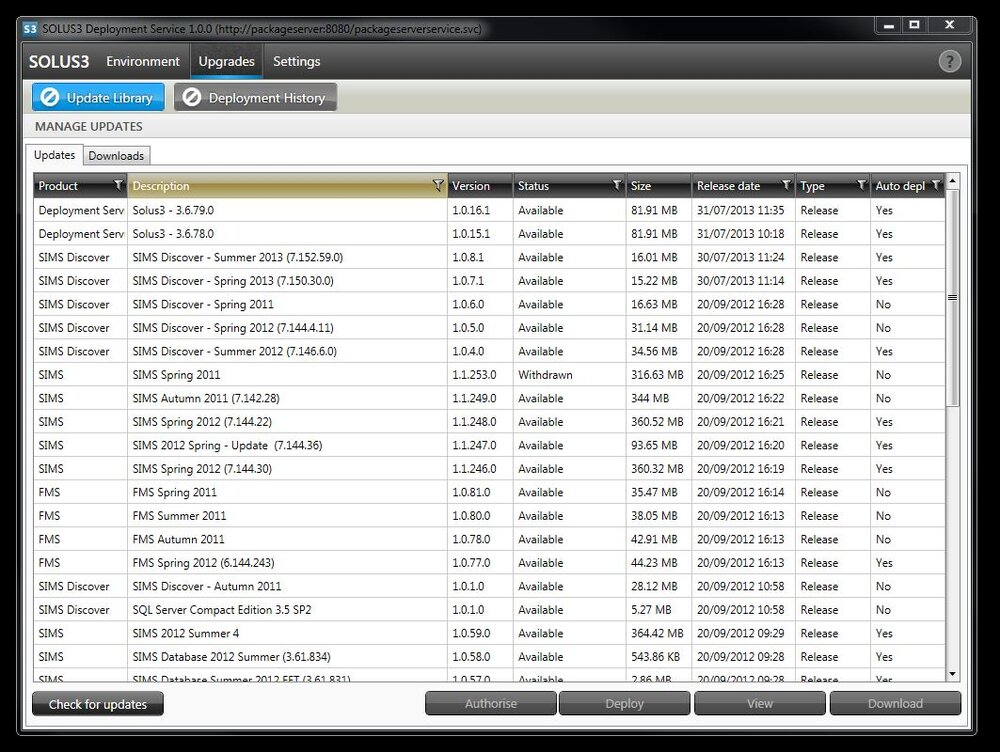Click the filter icon on Auto depl column
This screenshot has height=752, width=1000.
pyautogui.click(x=936, y=185)
